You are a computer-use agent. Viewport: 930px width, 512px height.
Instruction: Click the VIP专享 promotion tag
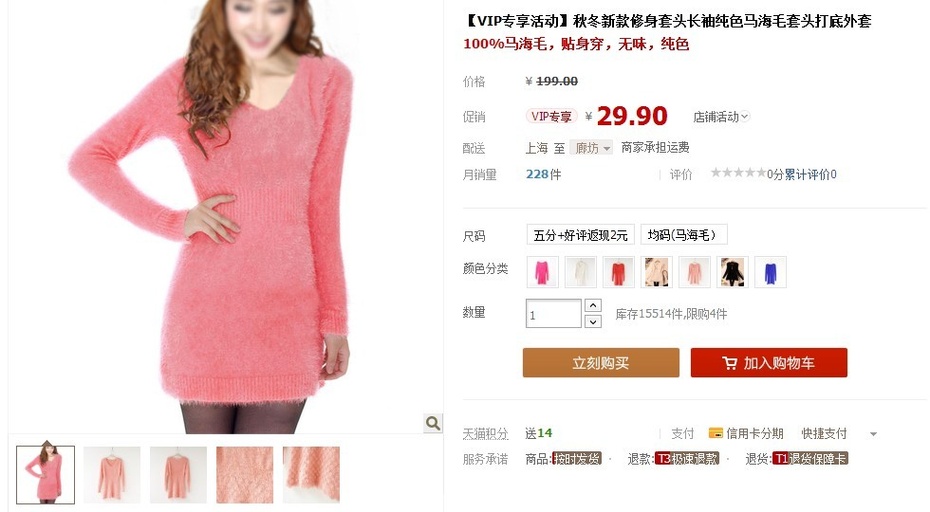[552, 116]
